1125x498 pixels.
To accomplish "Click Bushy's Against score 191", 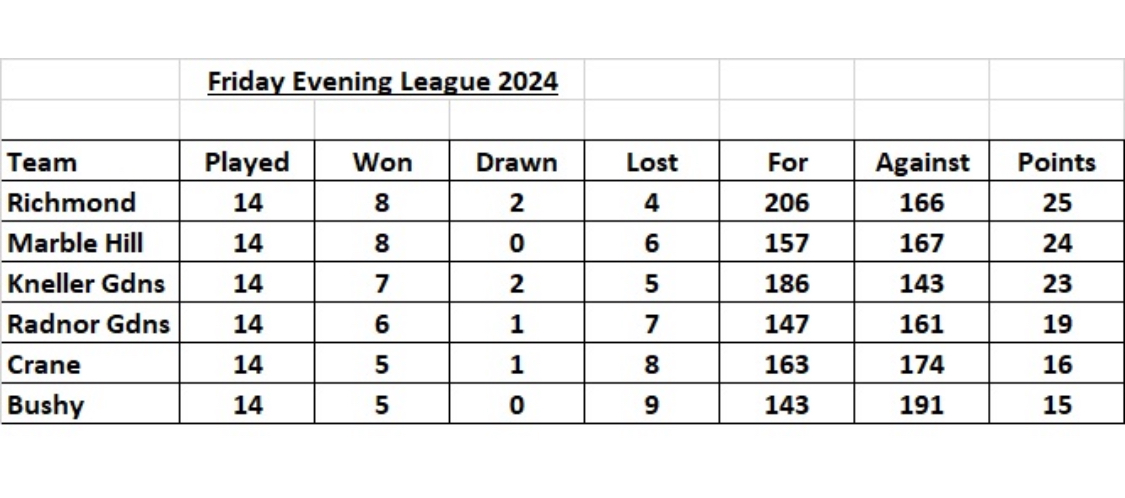I will pyautogui.click(x=922, y=405).
